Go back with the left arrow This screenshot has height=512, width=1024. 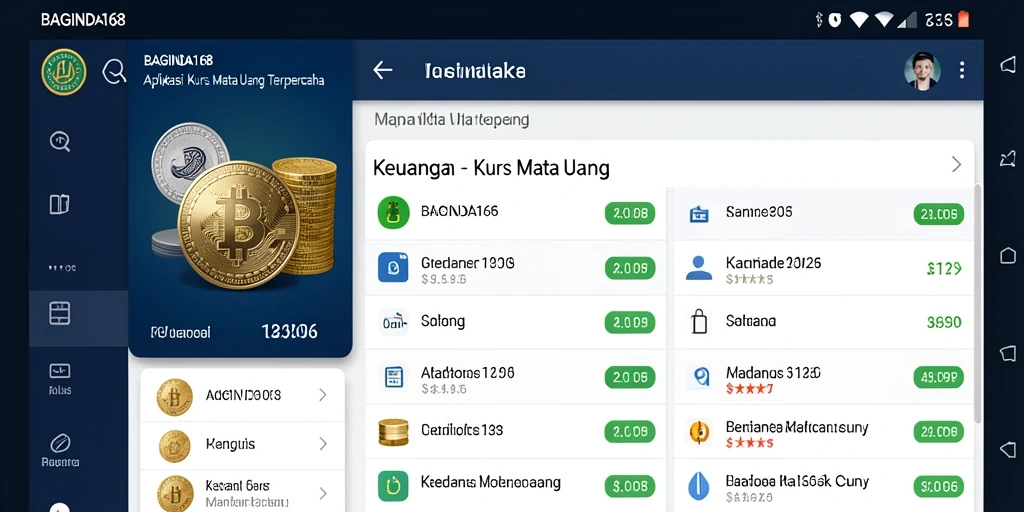click(383, 71)
